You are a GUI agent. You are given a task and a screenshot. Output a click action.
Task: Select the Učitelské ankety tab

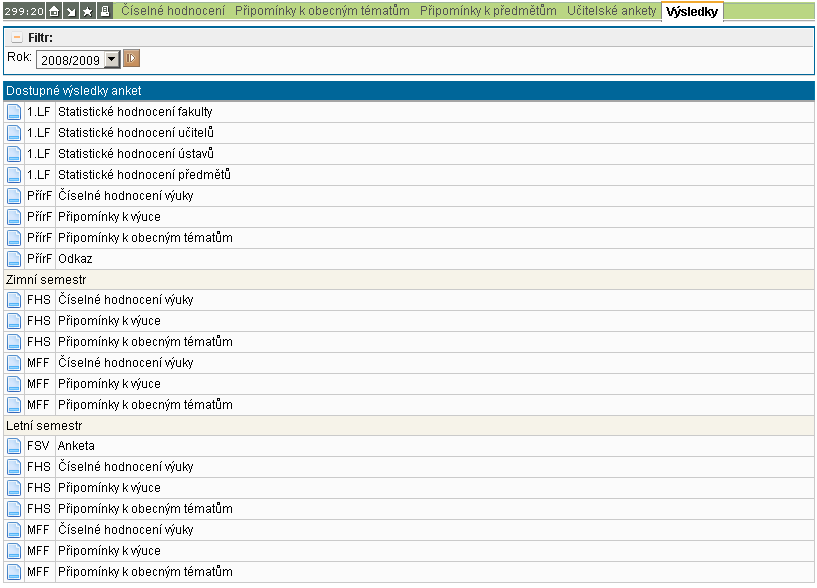(x=611, y=11)
